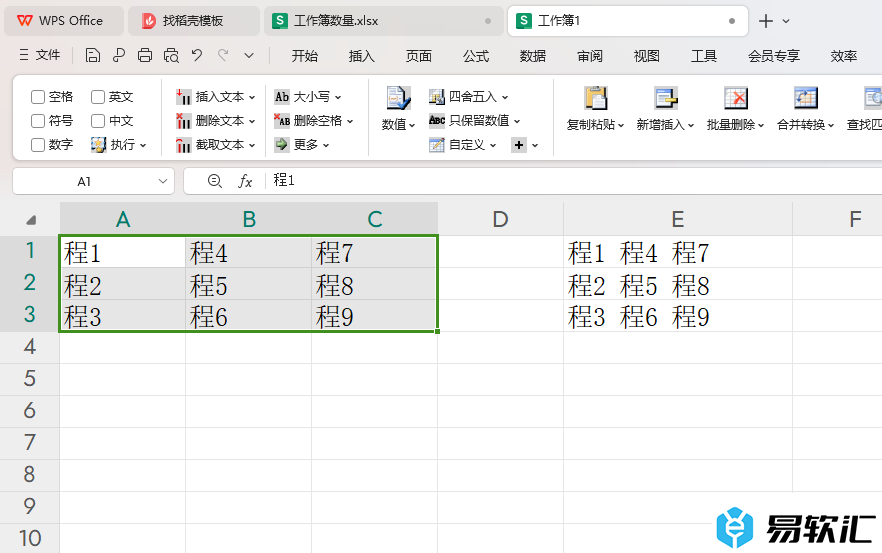Open the 数值 dropdown arrow

click(412, 125)
